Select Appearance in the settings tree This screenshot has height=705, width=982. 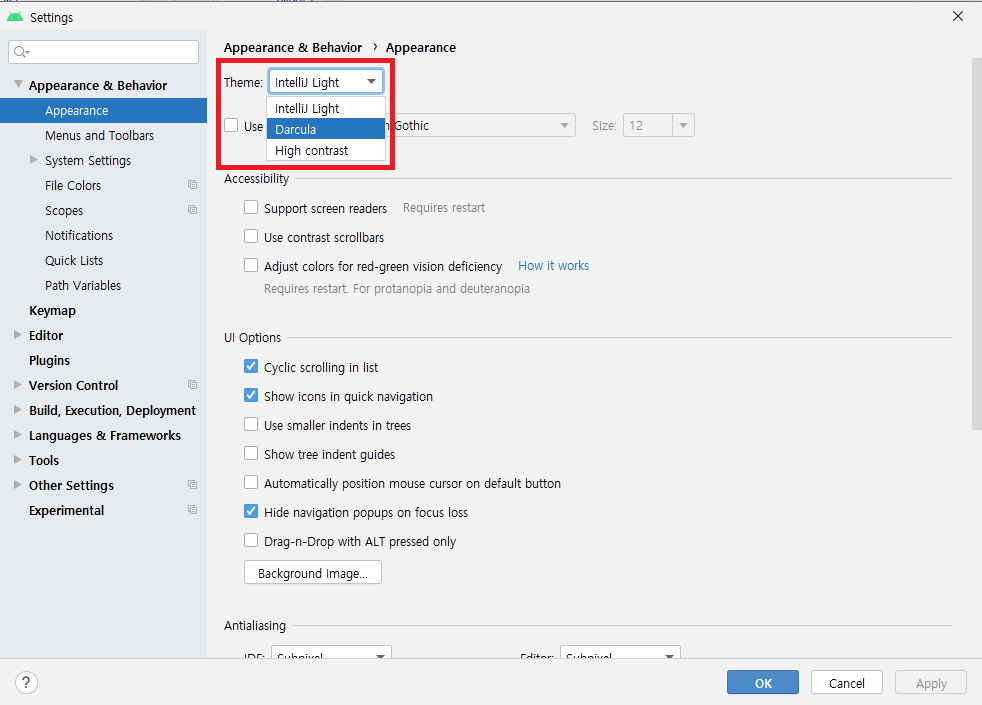pos(103,110)
